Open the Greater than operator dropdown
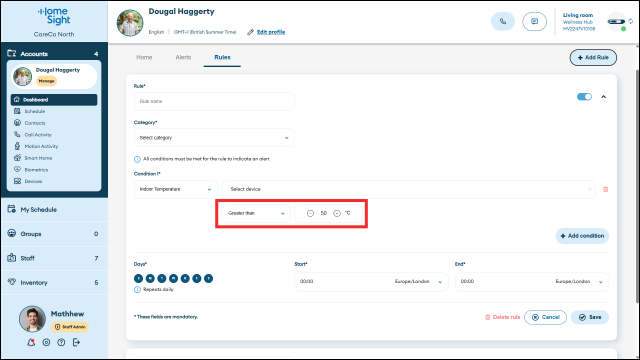 point(256,213)
